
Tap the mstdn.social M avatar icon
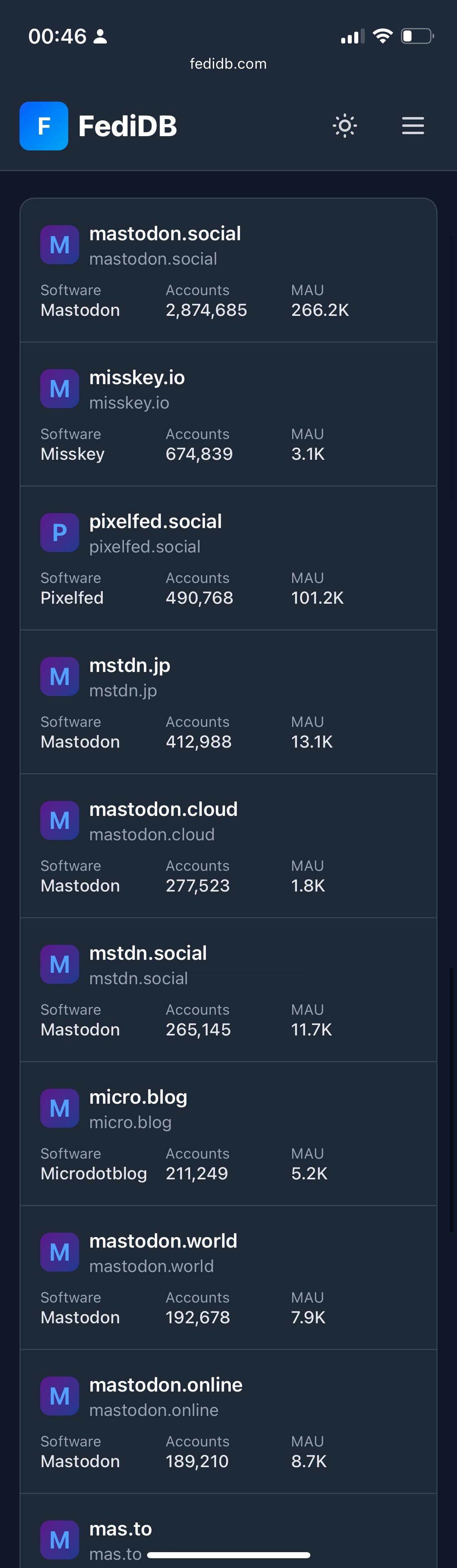pos(60,965)
